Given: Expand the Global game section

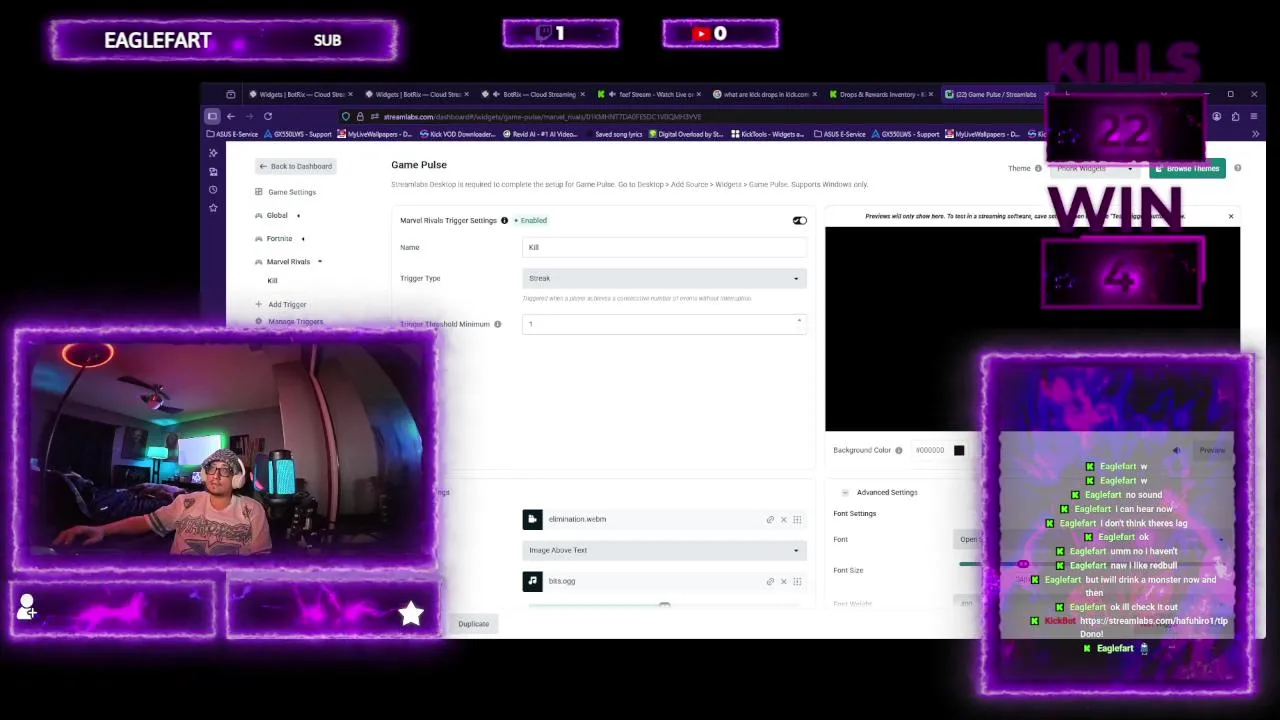Looking at the screenshot, I should [x=298, y=215].
